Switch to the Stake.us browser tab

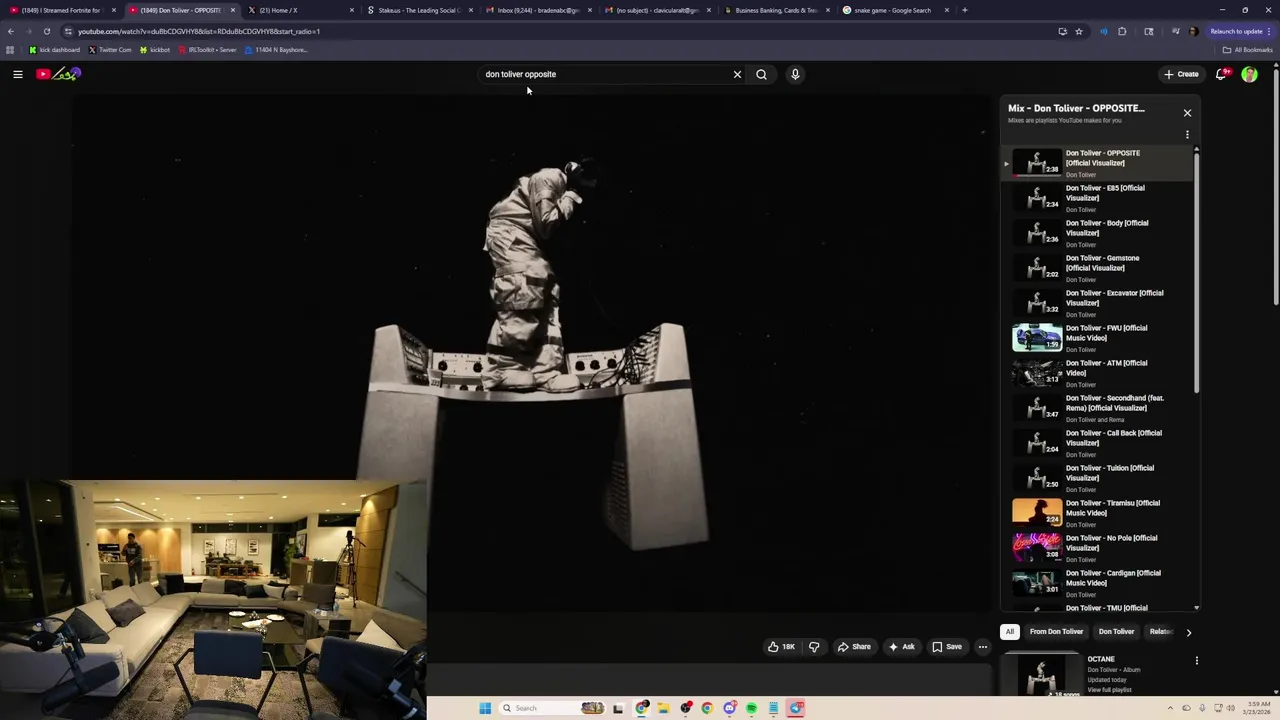tap(418, 10)
